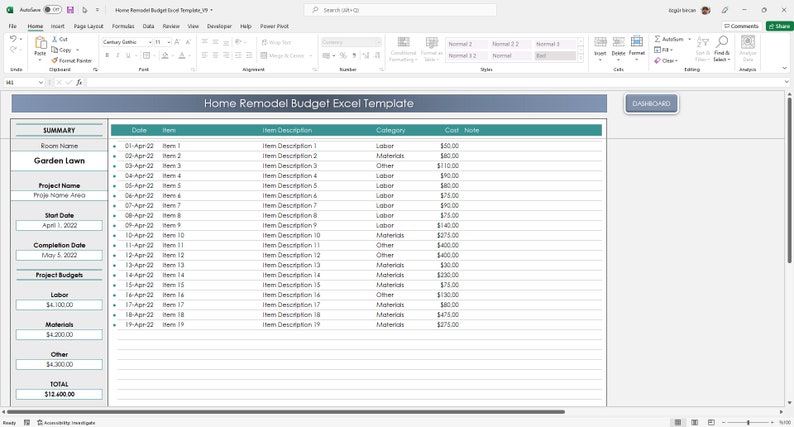This screenshot has height=427, width=794.
Task: Click the Paste clipboard icon
Action: pyautogui.click(x=40, y=44)
